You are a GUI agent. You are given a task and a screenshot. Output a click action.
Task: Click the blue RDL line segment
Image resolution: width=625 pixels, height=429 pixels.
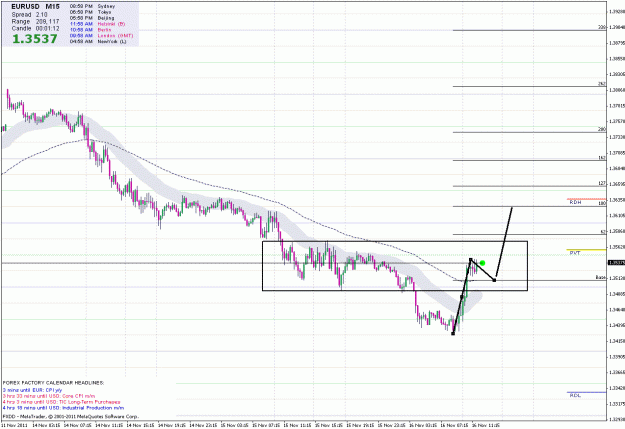click(587, 392)
